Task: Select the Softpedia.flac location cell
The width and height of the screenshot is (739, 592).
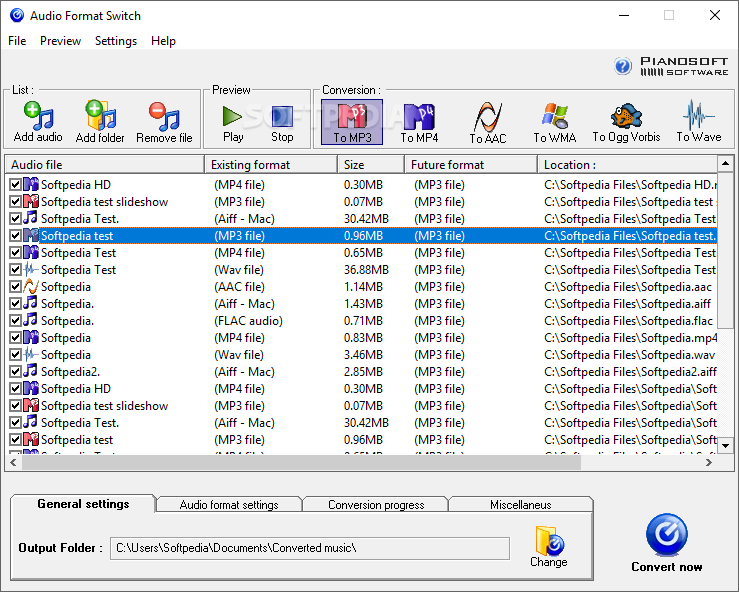Action: point(628,321)
